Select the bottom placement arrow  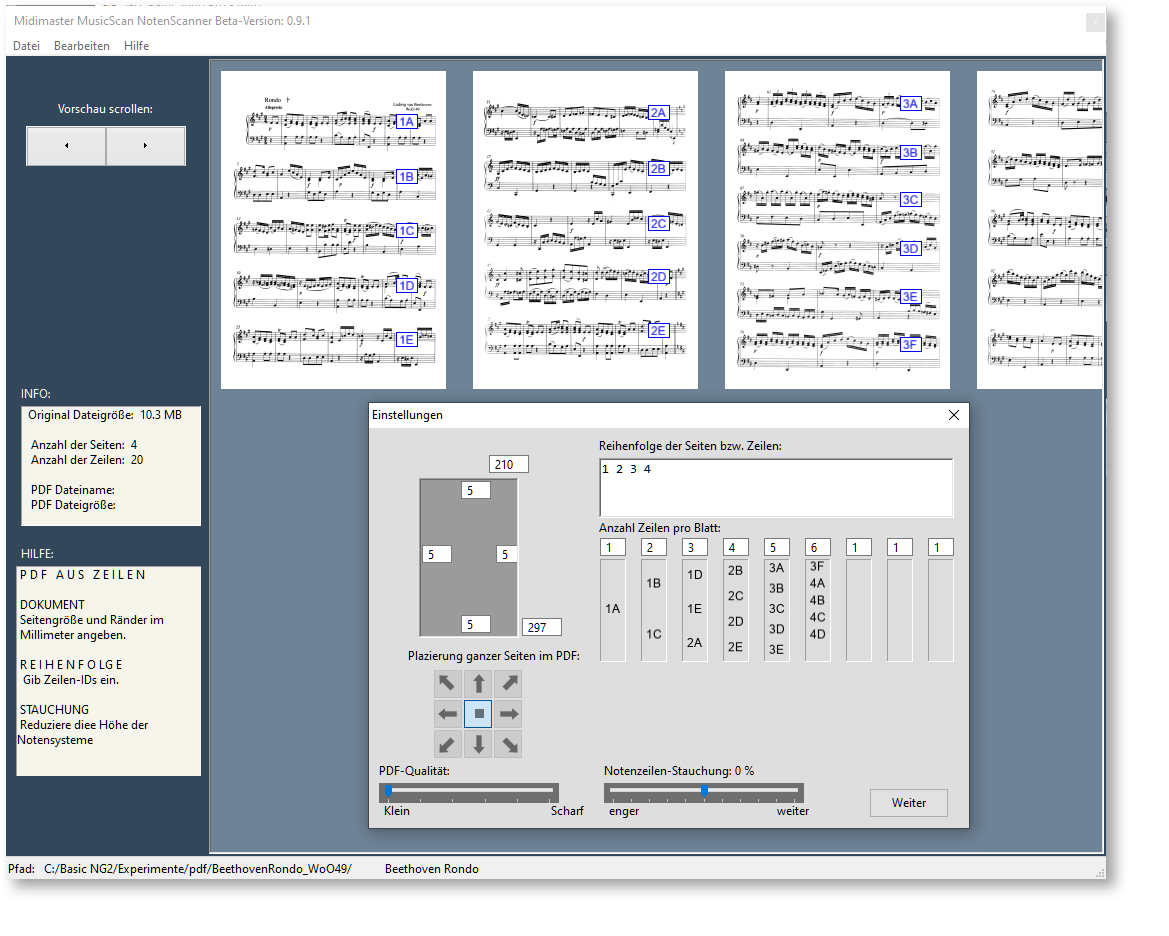[479, 744]
